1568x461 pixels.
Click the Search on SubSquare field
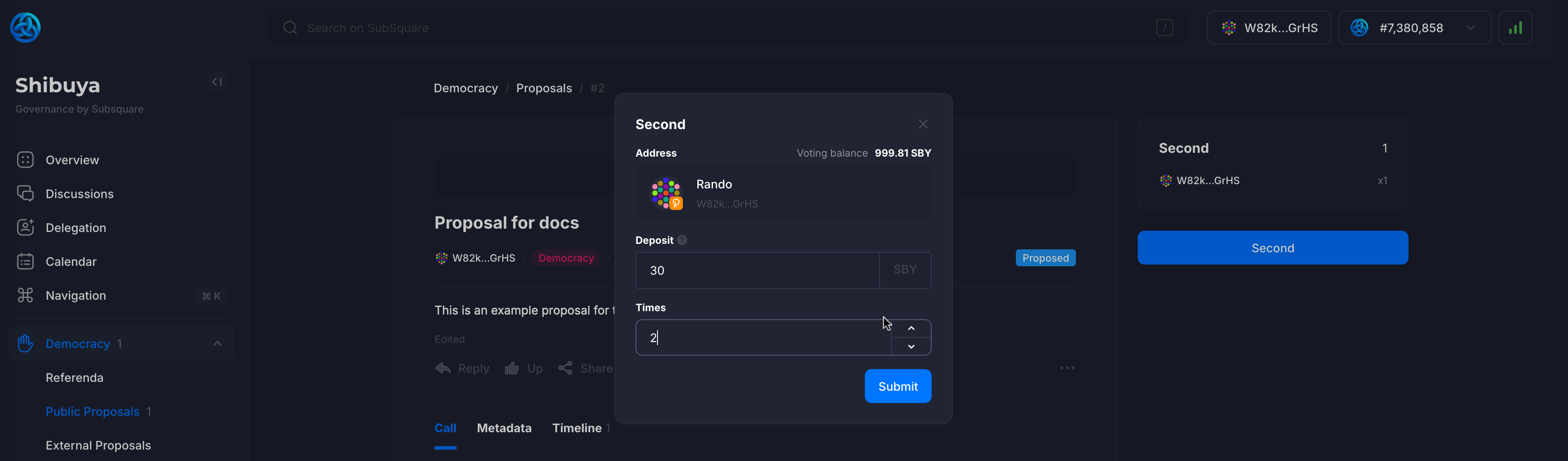coord(718,28)
